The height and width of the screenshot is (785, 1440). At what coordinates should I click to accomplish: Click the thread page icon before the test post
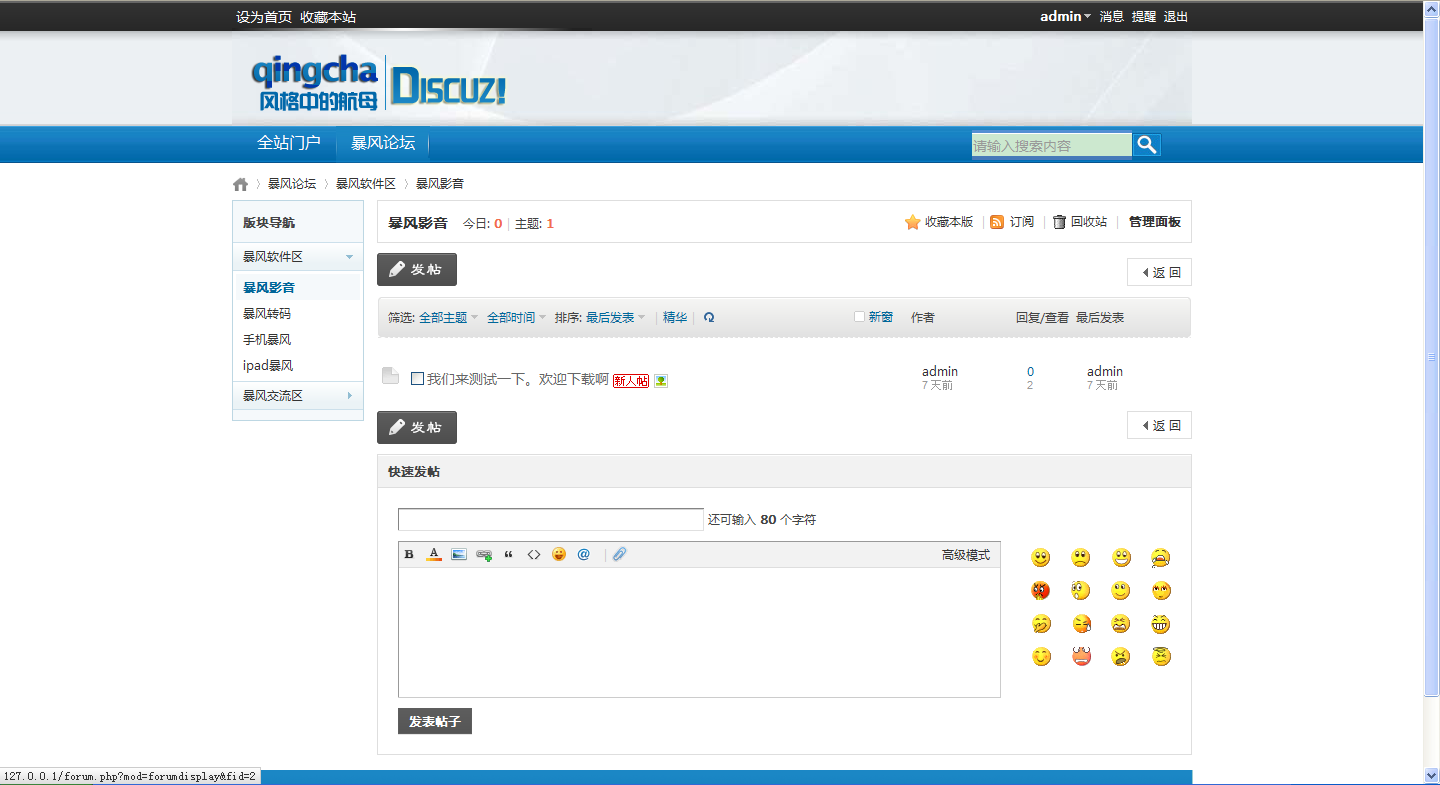pos(391,376)
